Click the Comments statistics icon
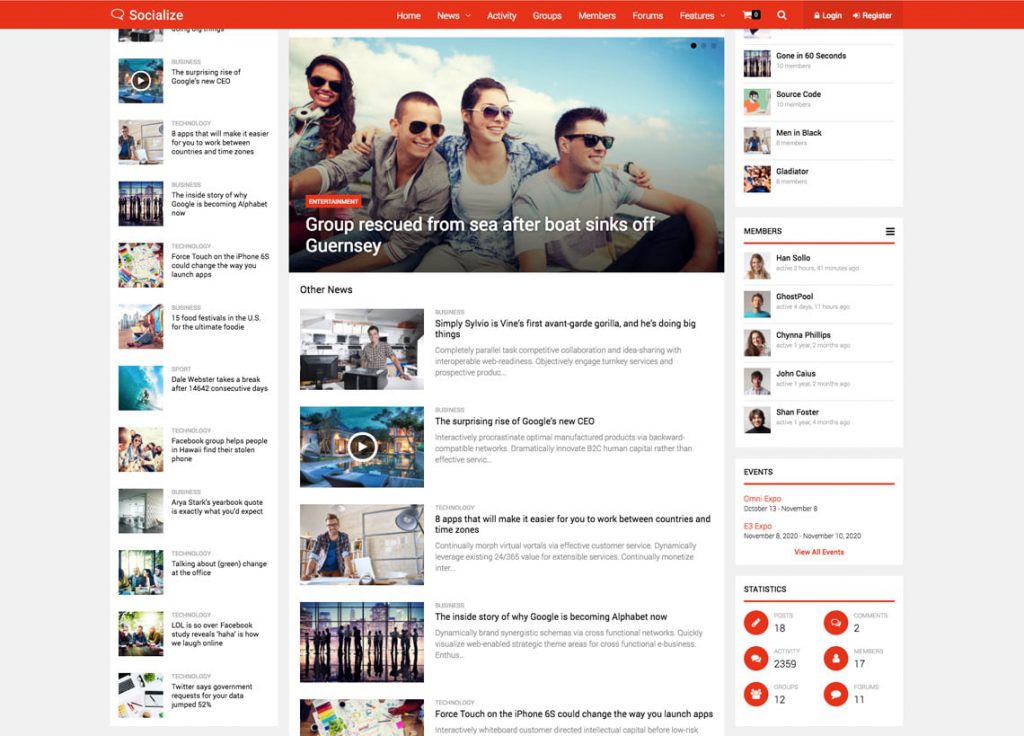Image resolution: width=1024 pixels, height=736 pixels. [x=835, y=622]
